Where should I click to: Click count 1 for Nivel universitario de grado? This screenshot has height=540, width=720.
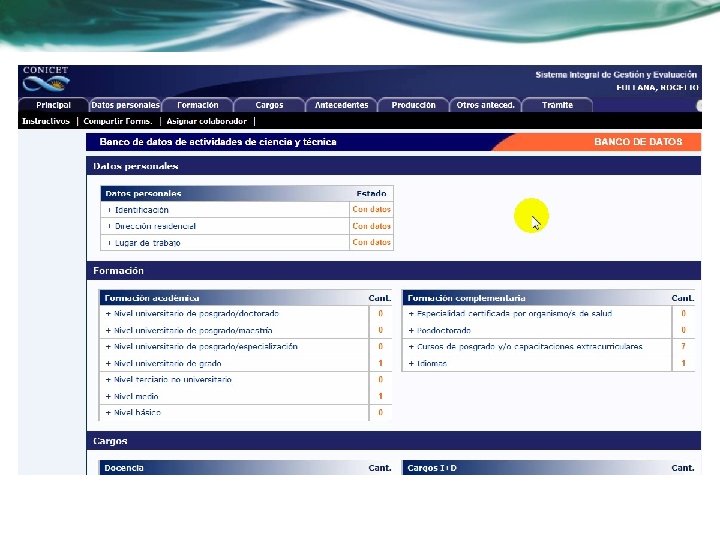[x=380, y=363]
